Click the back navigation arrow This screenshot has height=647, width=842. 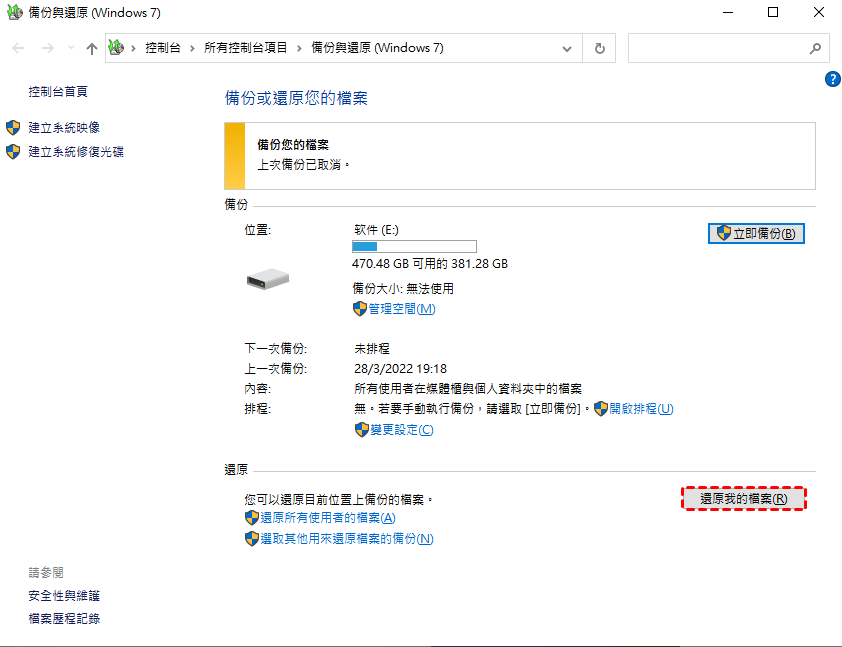[18, 48]
